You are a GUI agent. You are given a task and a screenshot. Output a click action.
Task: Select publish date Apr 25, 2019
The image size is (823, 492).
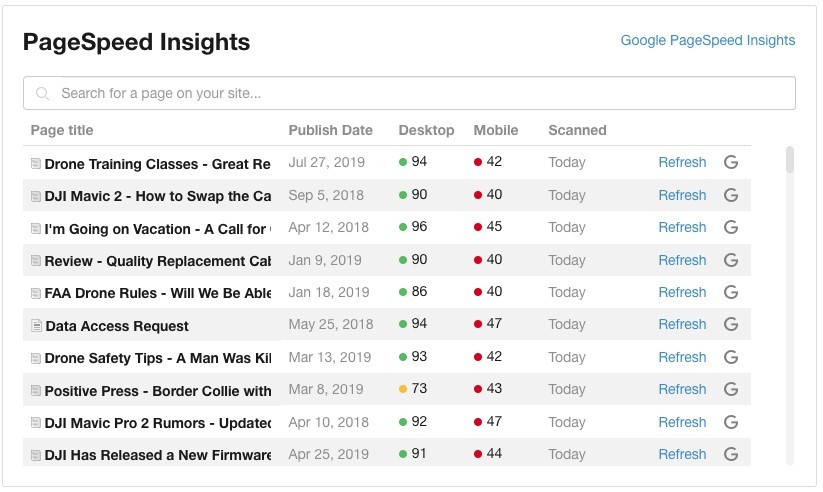[x=329, y=455]
